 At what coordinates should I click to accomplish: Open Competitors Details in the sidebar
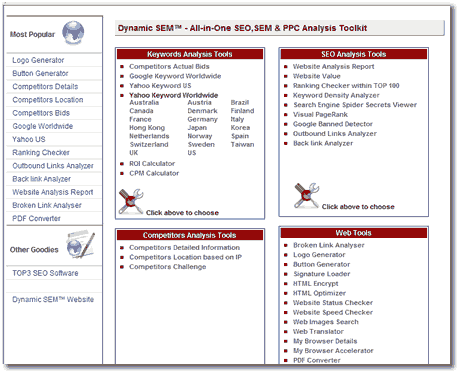pos(45,87)
